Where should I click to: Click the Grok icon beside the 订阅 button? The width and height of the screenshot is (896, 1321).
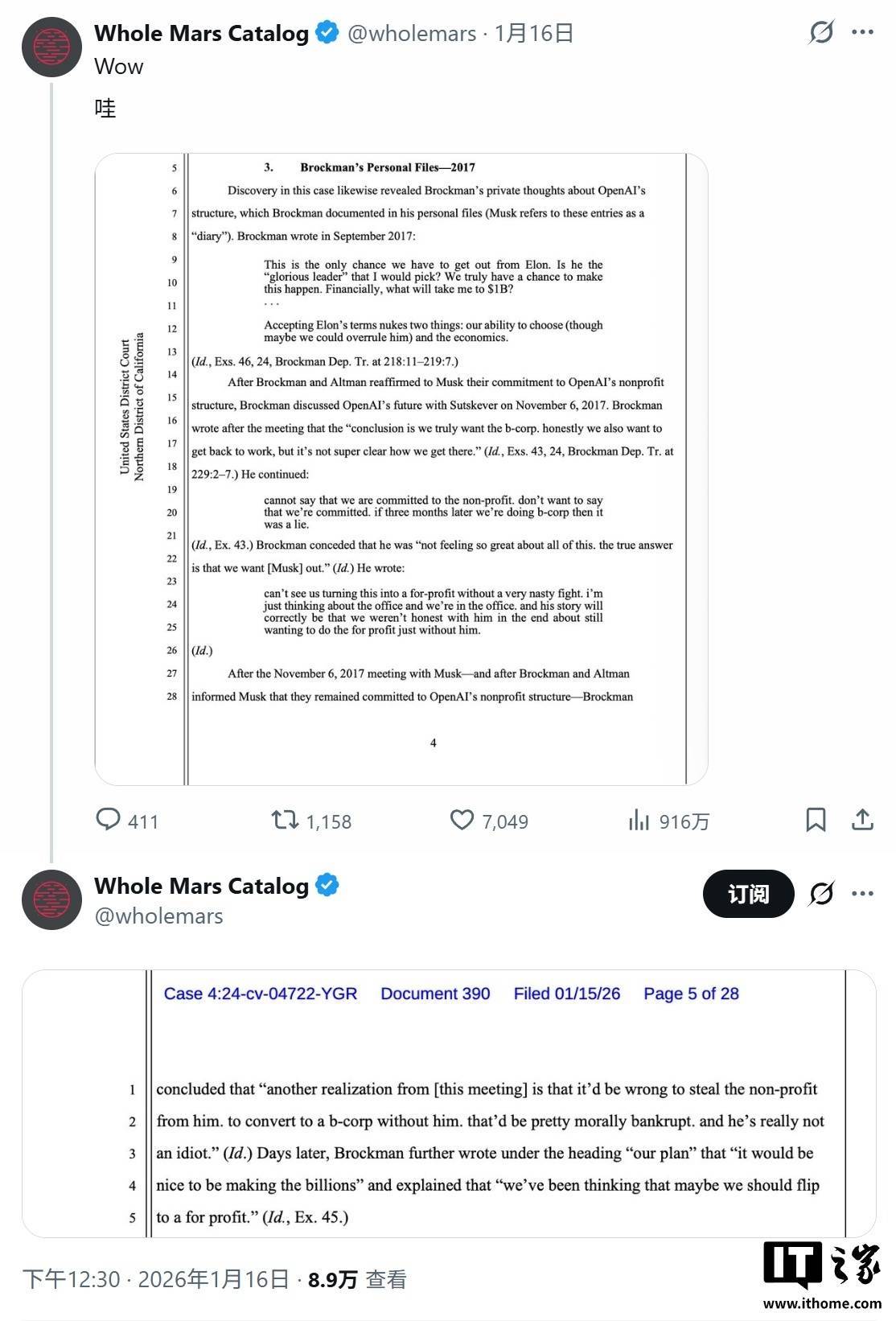[821, 893]
